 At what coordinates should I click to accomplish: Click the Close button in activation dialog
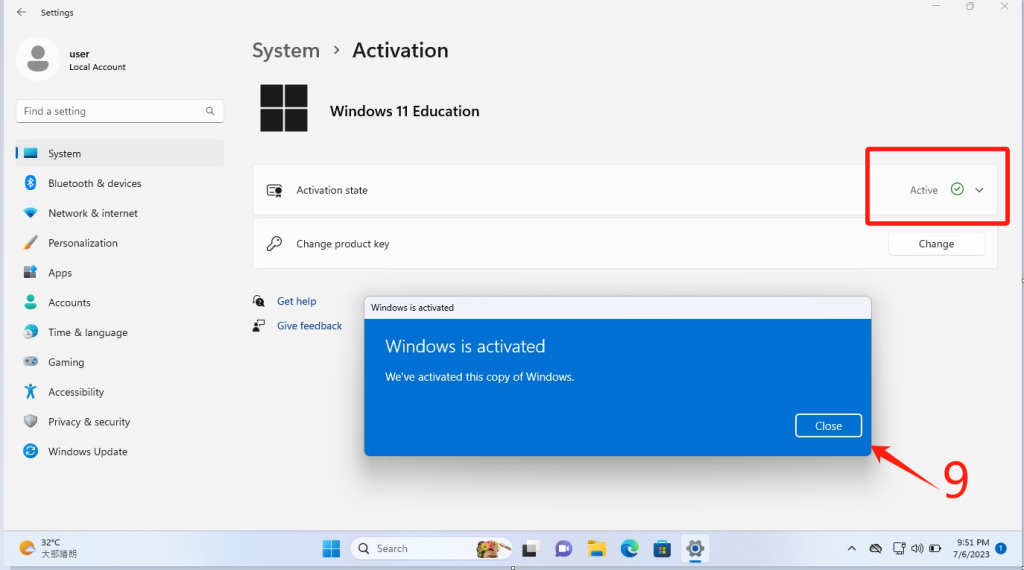[x=828, y=426]
